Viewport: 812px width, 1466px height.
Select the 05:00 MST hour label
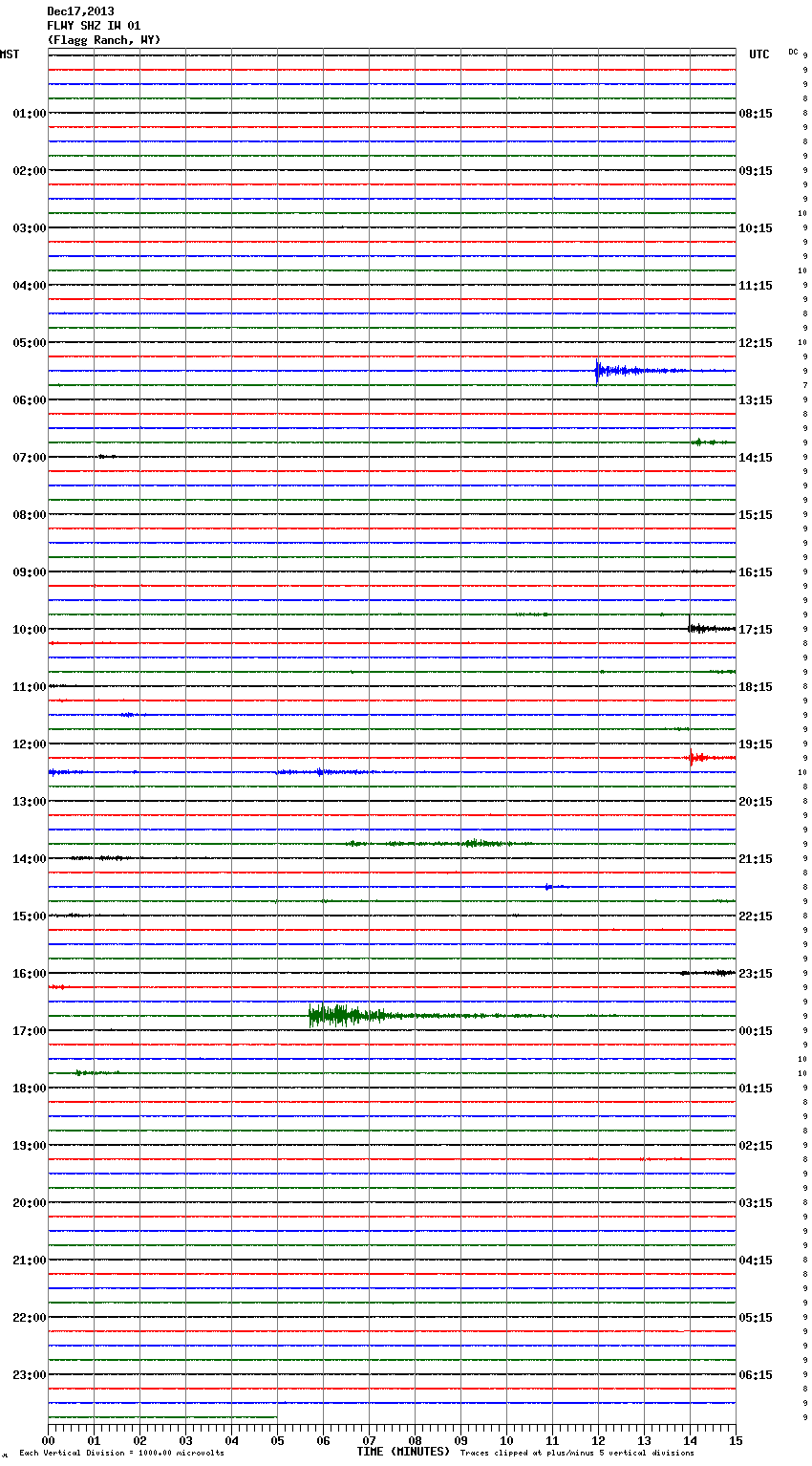29,343
